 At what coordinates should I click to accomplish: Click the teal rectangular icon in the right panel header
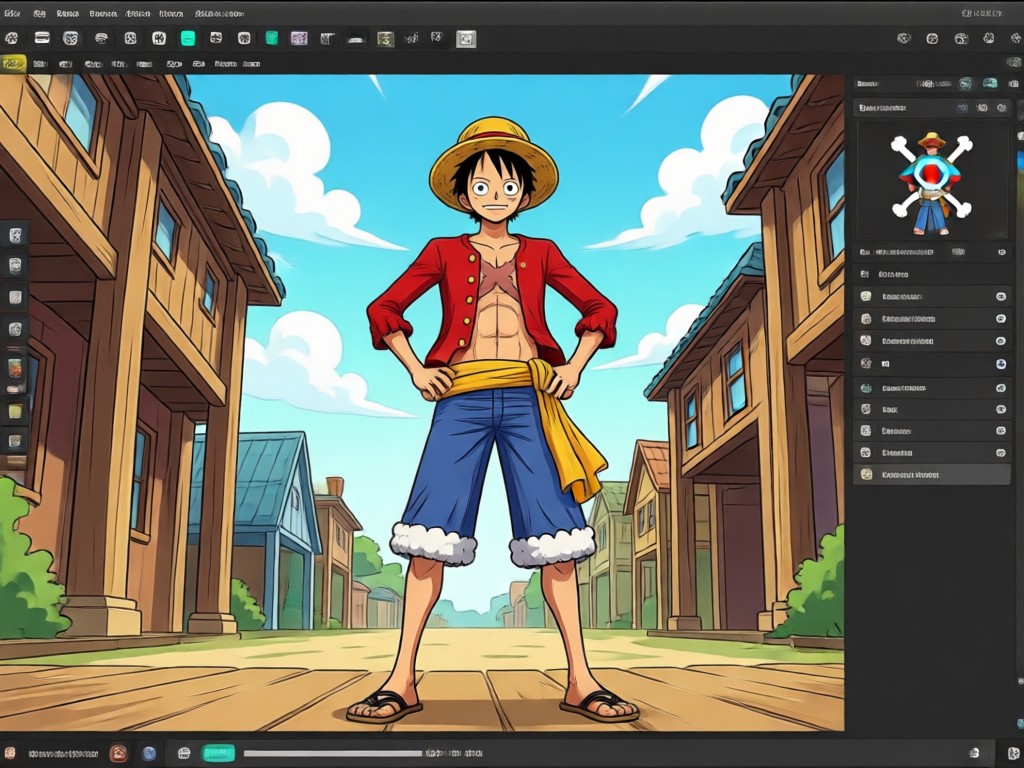point(990,84)
